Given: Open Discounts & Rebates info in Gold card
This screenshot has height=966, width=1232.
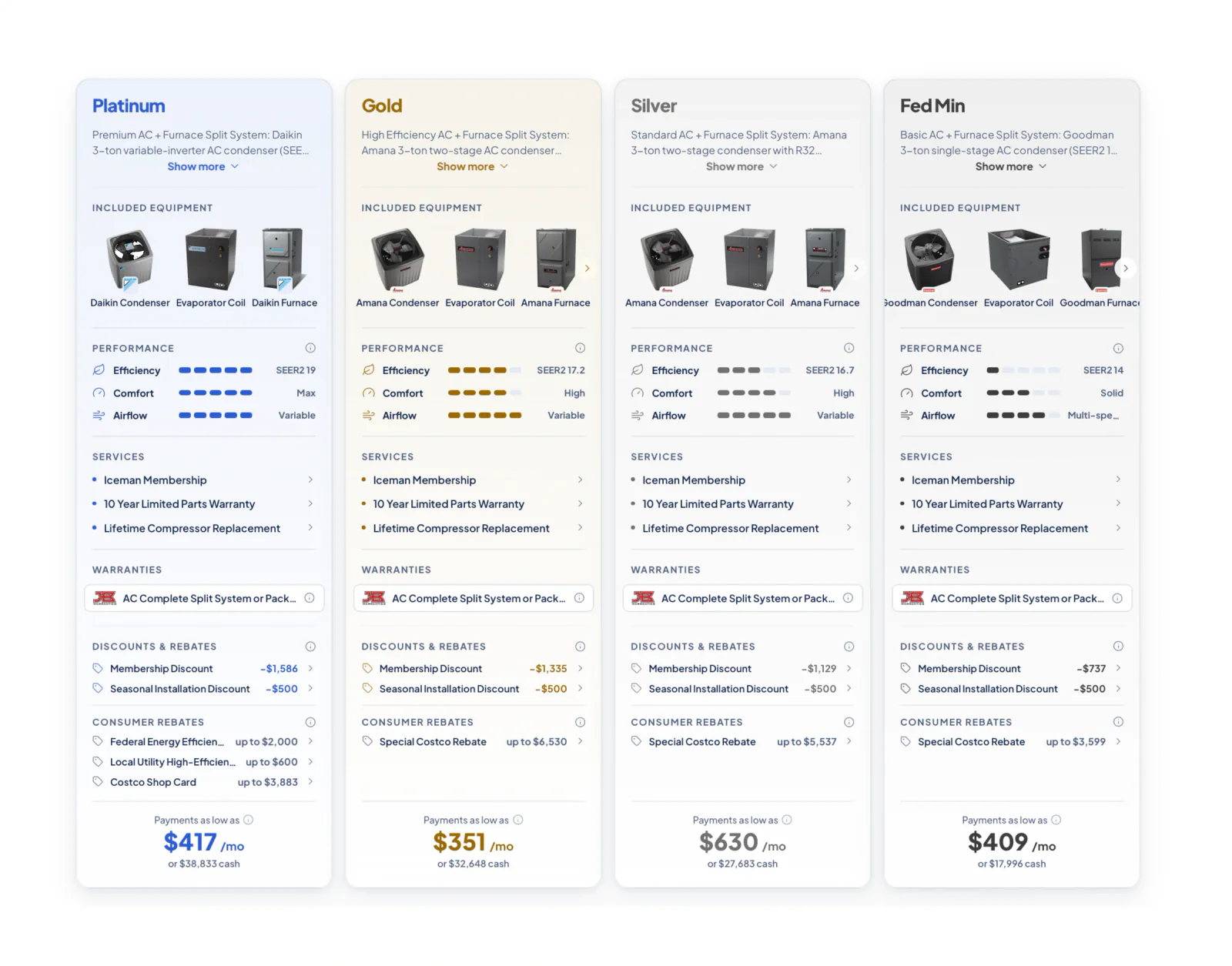Looking at the screenshot, I should [x=580, y=647].
